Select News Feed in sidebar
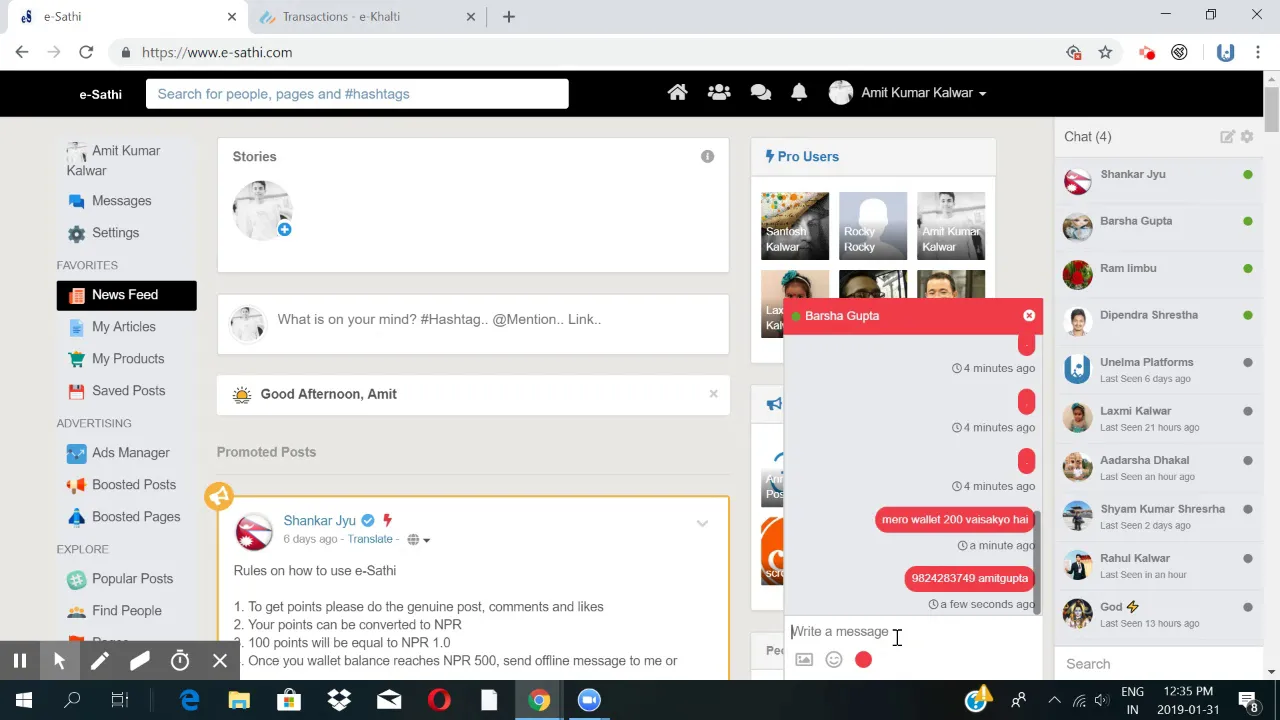The width and height of the screenshot is (1280, 720). pos(127,295)
